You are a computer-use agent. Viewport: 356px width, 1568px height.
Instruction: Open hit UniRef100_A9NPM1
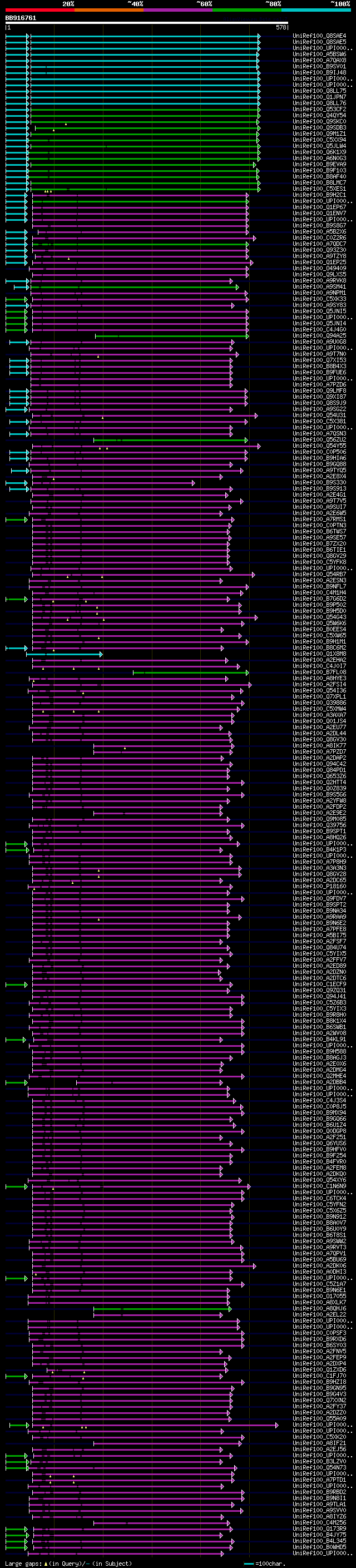click(x=319, y=293)
